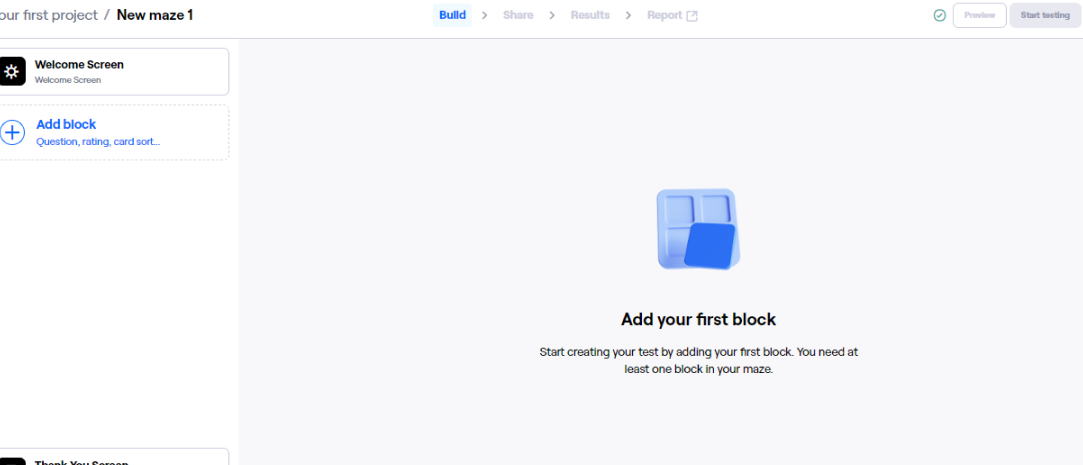Screen dimensions: 1083x465
Task: Click the external link icon beside Report
Action: point(691,16)
